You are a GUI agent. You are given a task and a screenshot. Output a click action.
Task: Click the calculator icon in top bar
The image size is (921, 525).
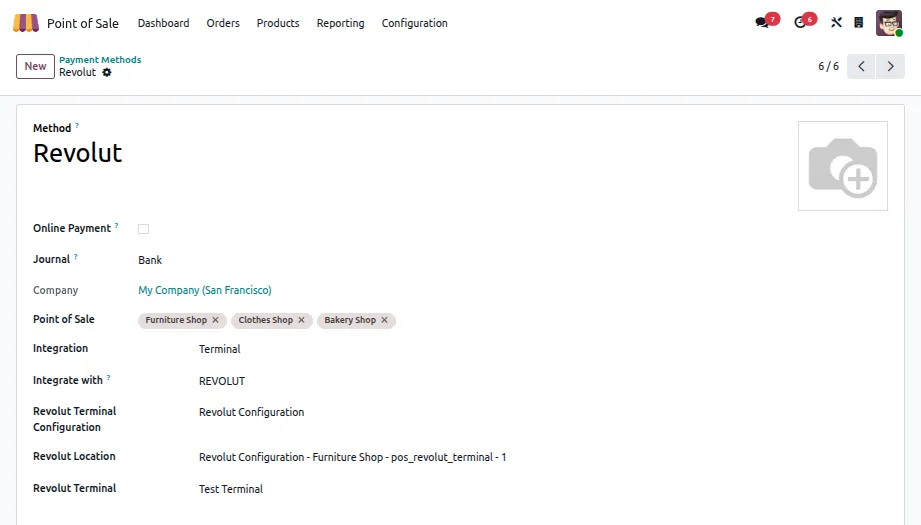point(859,23)
